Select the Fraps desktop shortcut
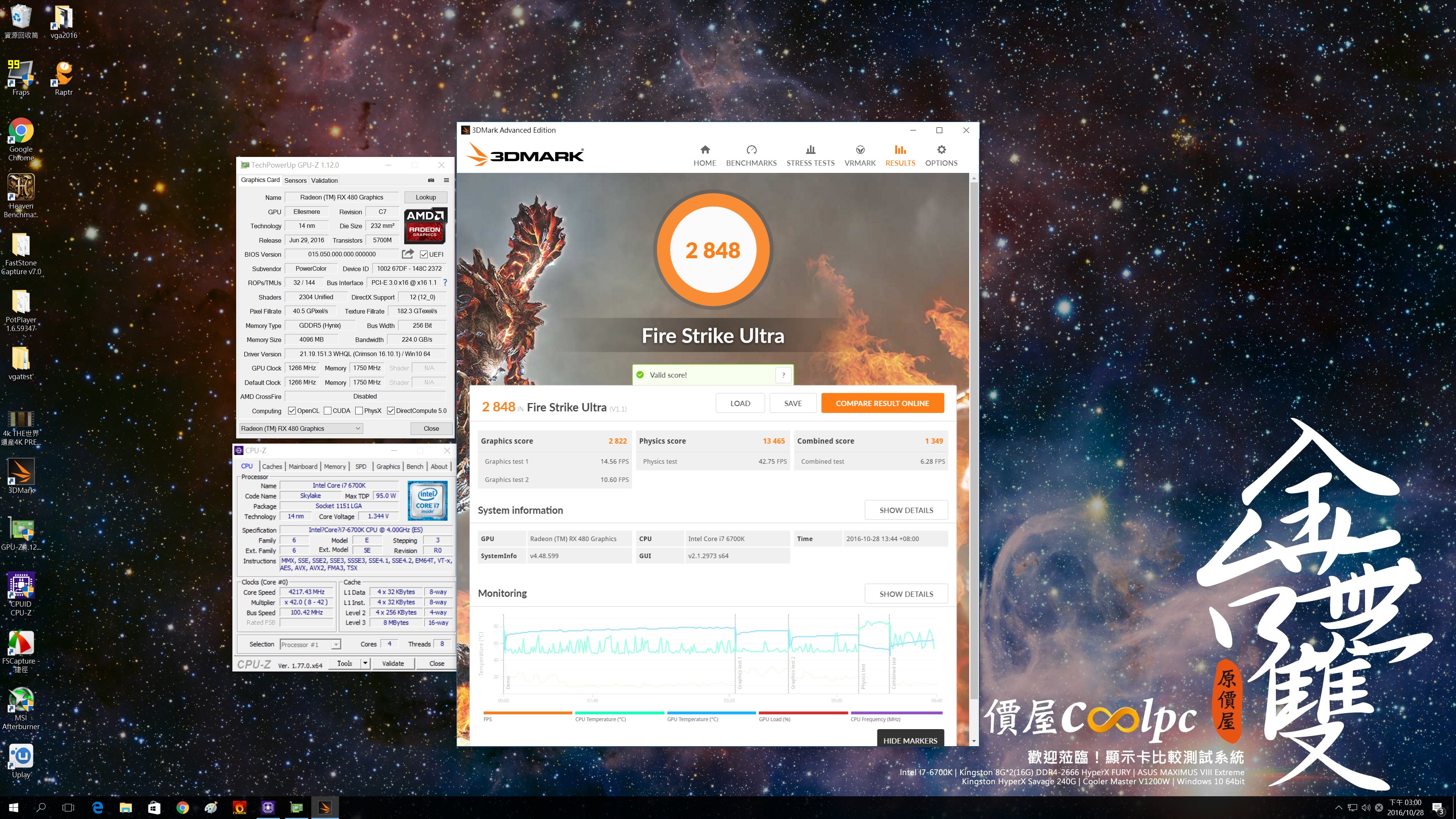This screenshot has height=819, width=1456. (21, 78)
